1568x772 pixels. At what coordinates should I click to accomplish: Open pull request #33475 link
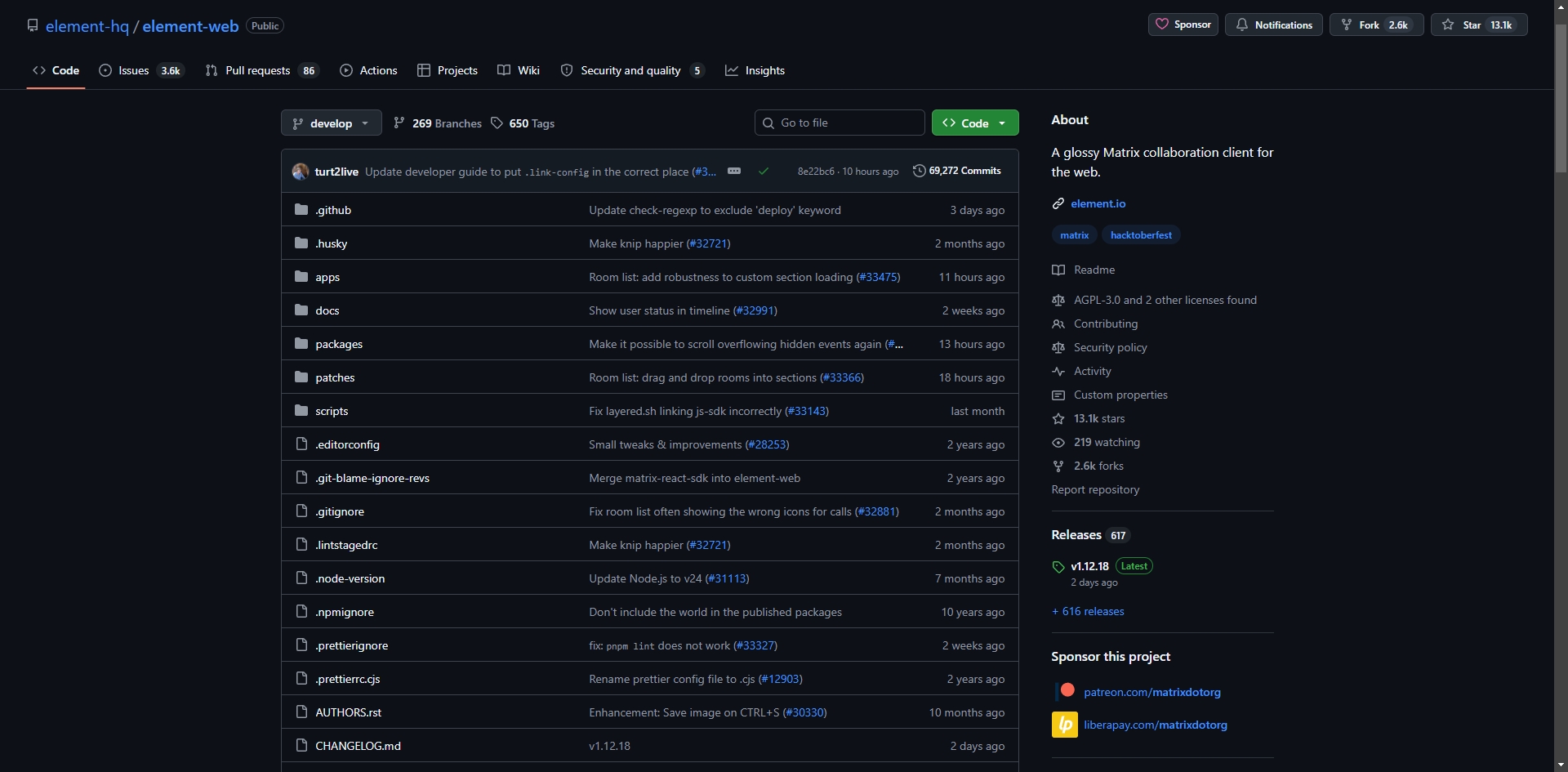[879, 277]
